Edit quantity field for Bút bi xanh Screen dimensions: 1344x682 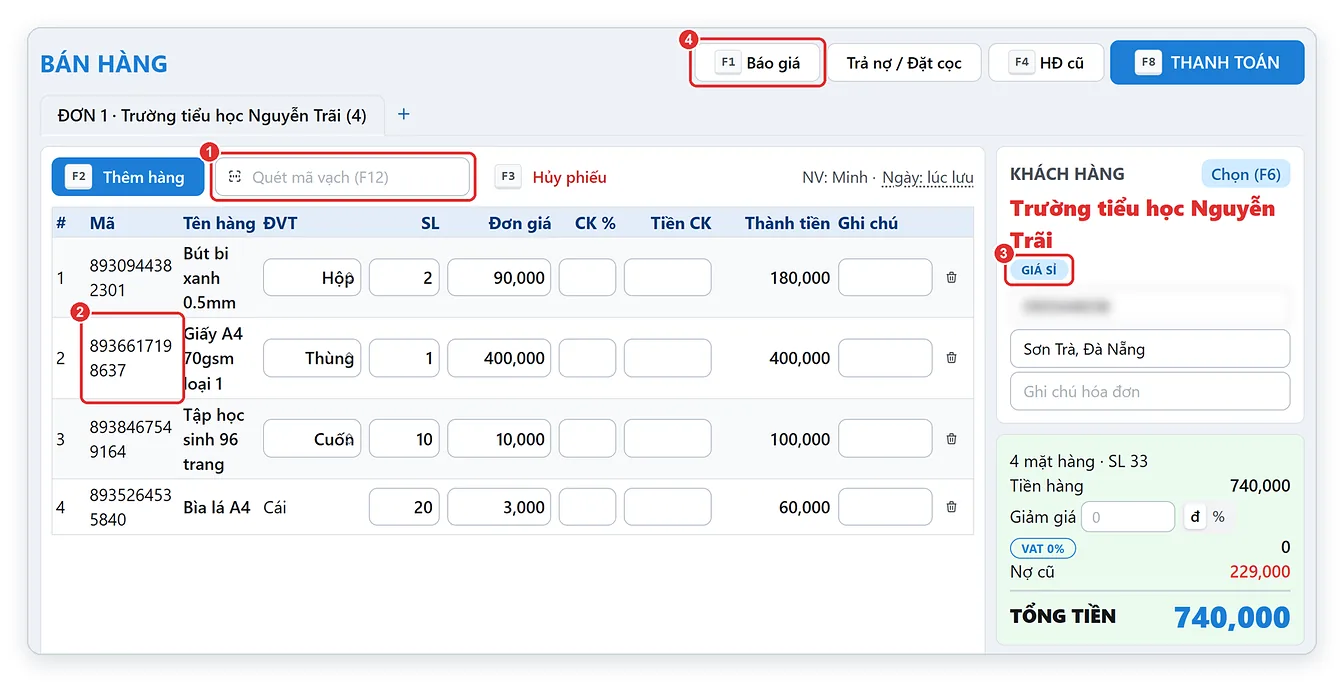[404, 278]
